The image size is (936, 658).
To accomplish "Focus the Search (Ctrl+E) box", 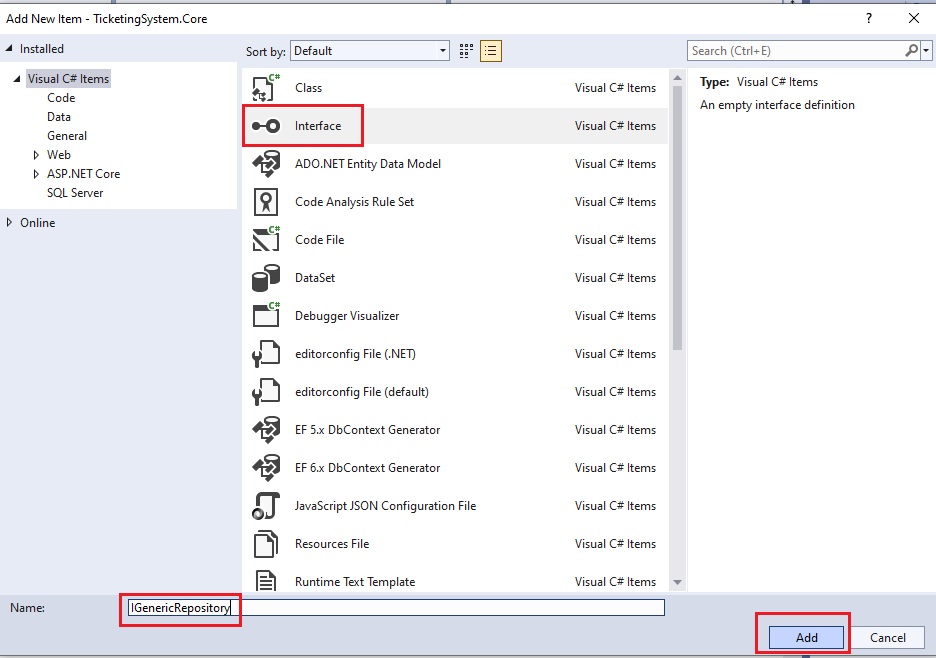I will 796,51.
